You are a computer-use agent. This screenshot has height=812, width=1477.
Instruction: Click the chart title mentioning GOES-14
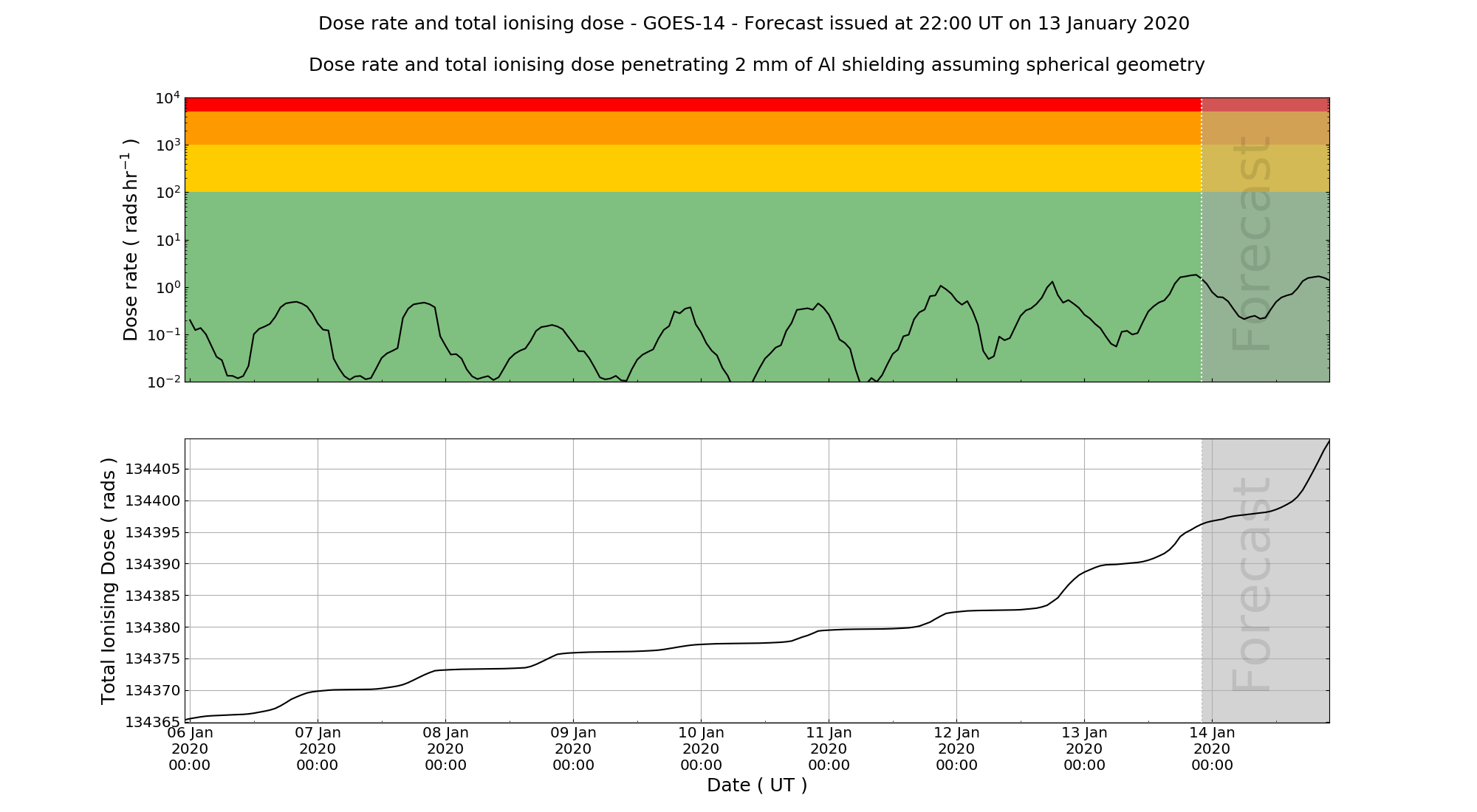pos(753,24)
